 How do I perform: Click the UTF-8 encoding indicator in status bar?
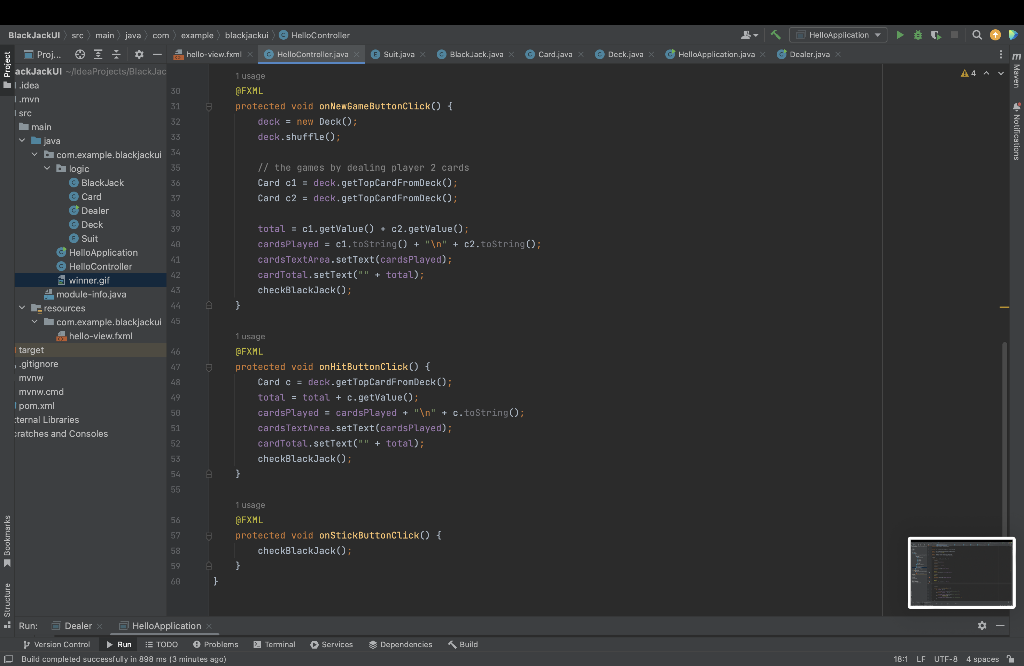tap(946, 659)
